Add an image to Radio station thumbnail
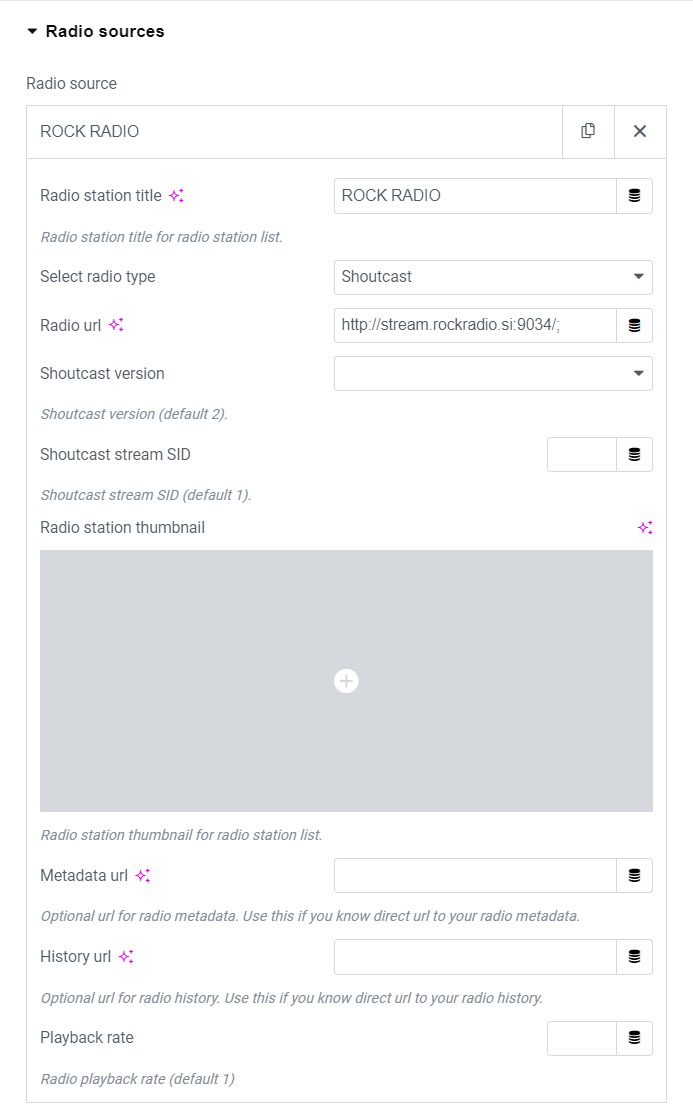 coord(346,681)
